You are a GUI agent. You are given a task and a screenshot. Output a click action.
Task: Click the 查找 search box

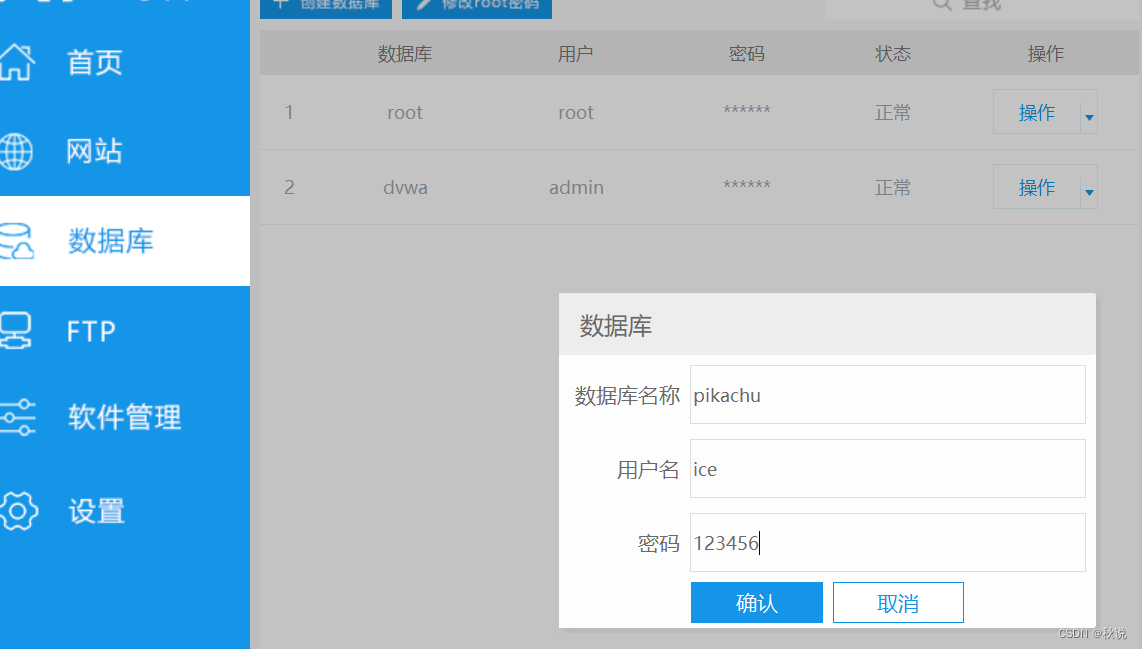click(x=981, y=7)
